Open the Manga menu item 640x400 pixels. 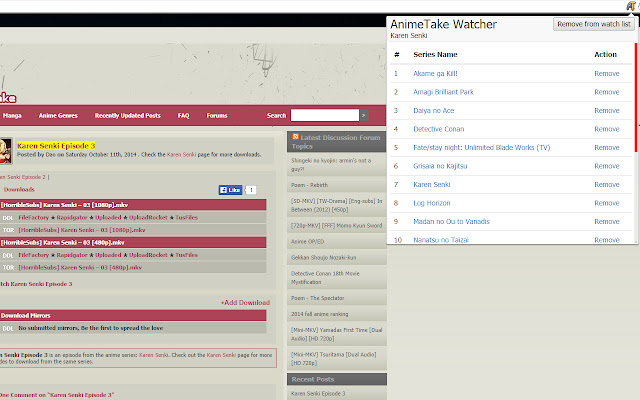click(12, 116)
